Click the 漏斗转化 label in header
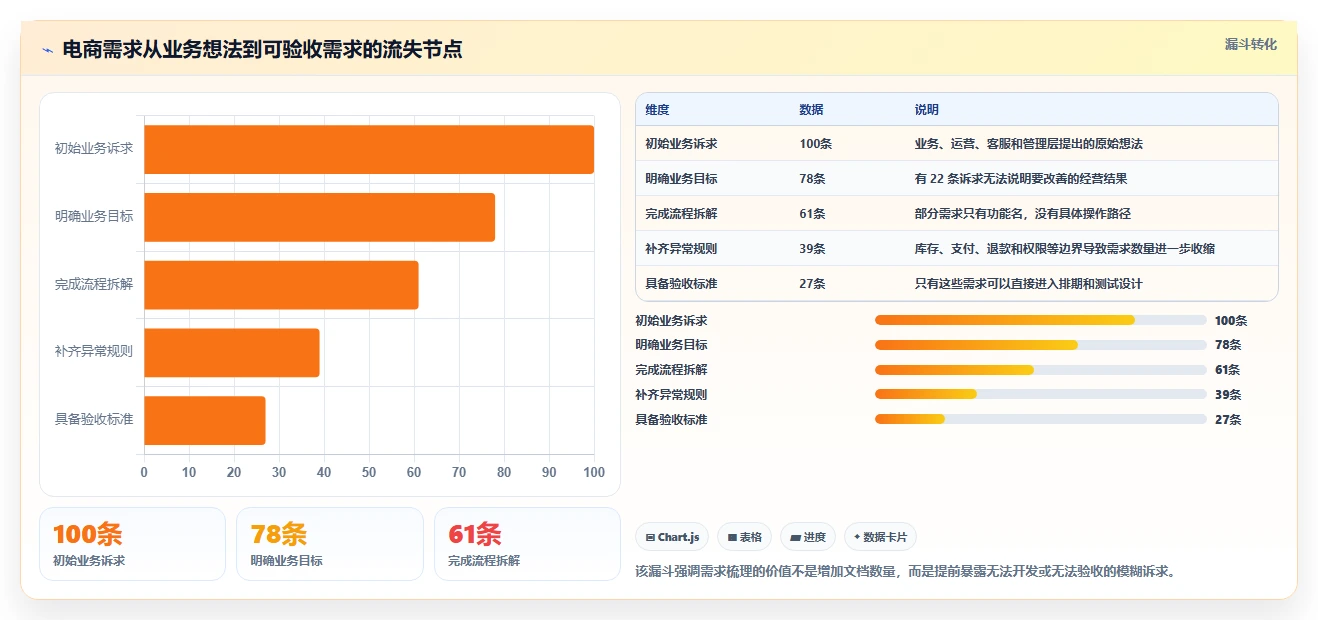Image resolution: width=1318 pixels, height=620 pixels. click(x=1251, y=44)
